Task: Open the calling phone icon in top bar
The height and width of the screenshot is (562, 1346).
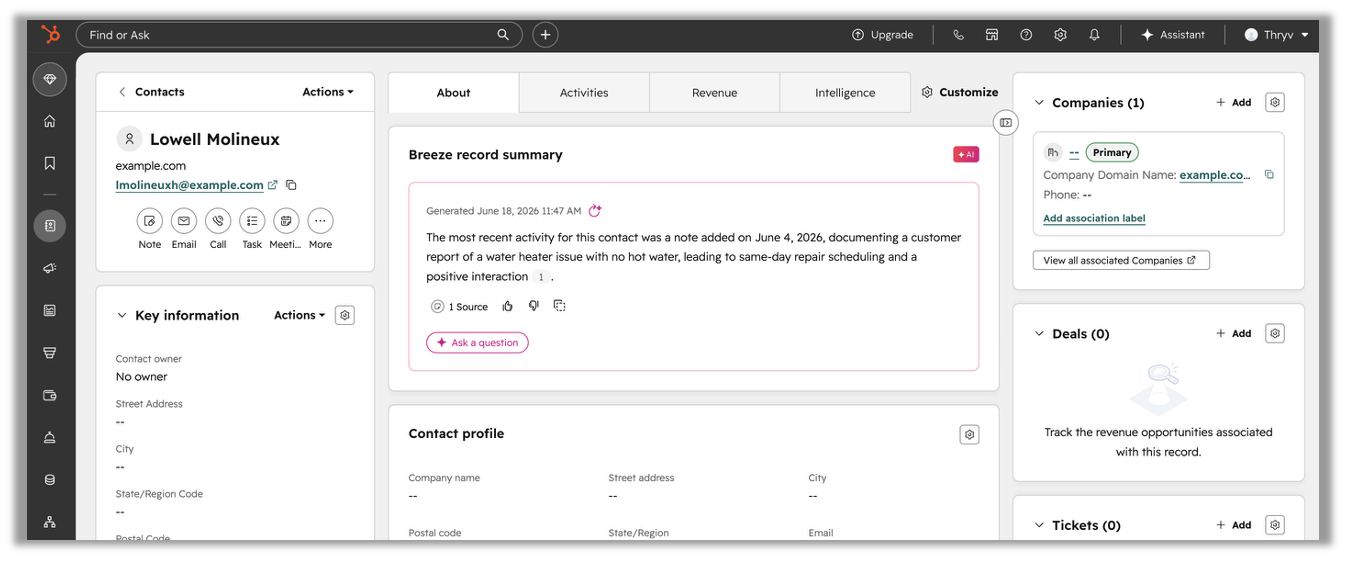Action: point(958,35)
